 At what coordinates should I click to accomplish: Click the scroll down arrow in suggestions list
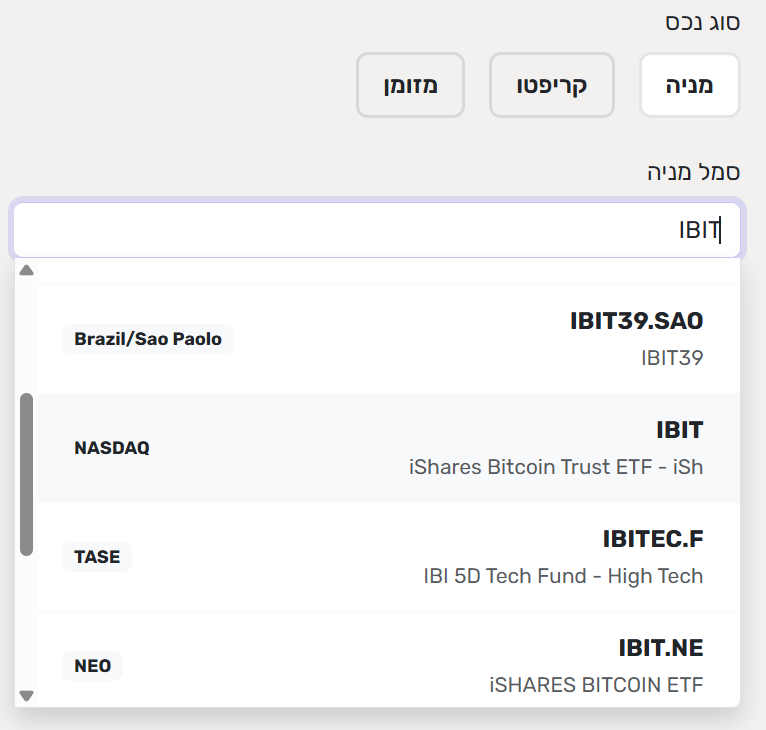27,695
